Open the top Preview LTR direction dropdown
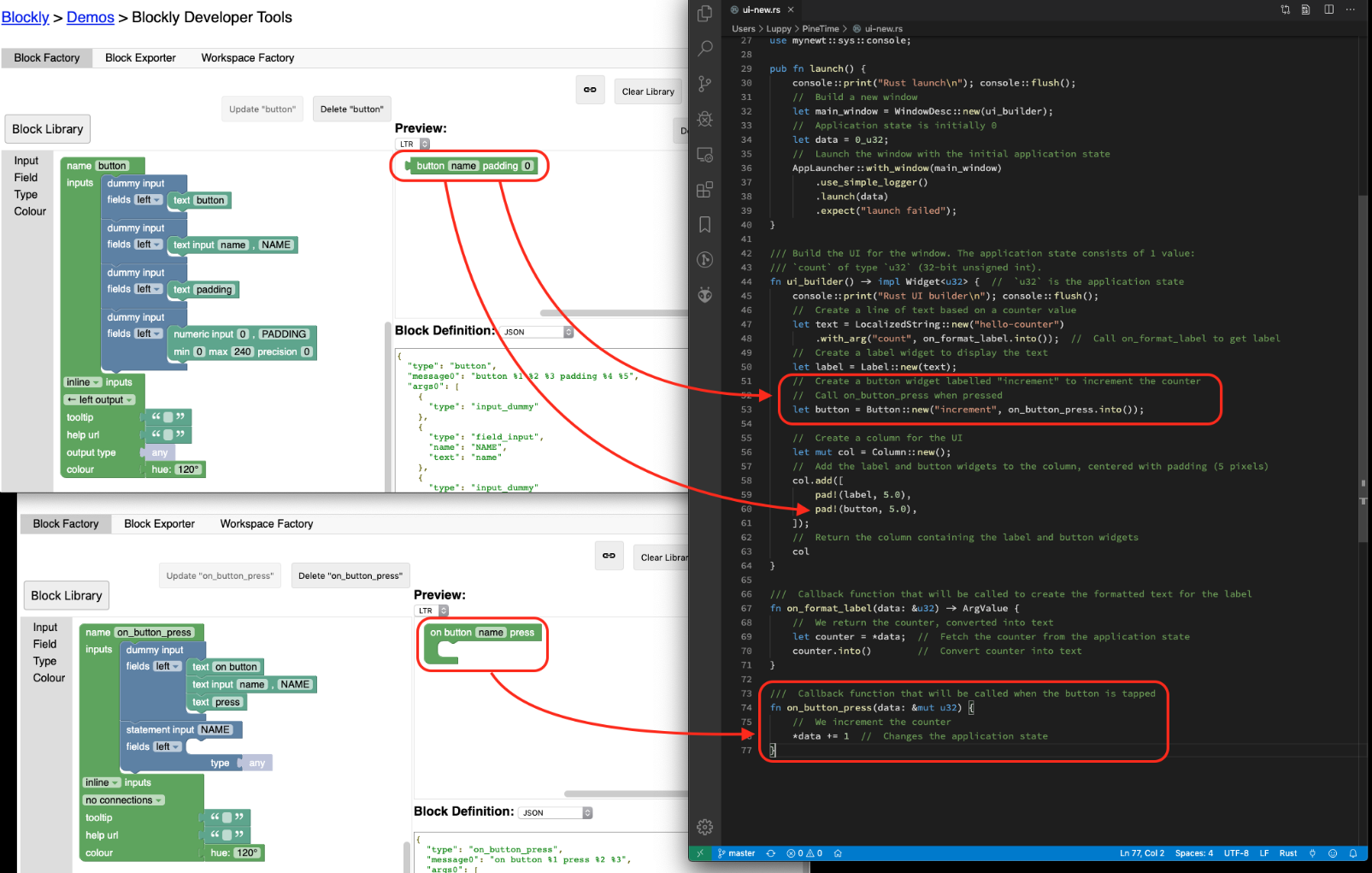This screenshot has height=873, width=1372. pos(413,145)
